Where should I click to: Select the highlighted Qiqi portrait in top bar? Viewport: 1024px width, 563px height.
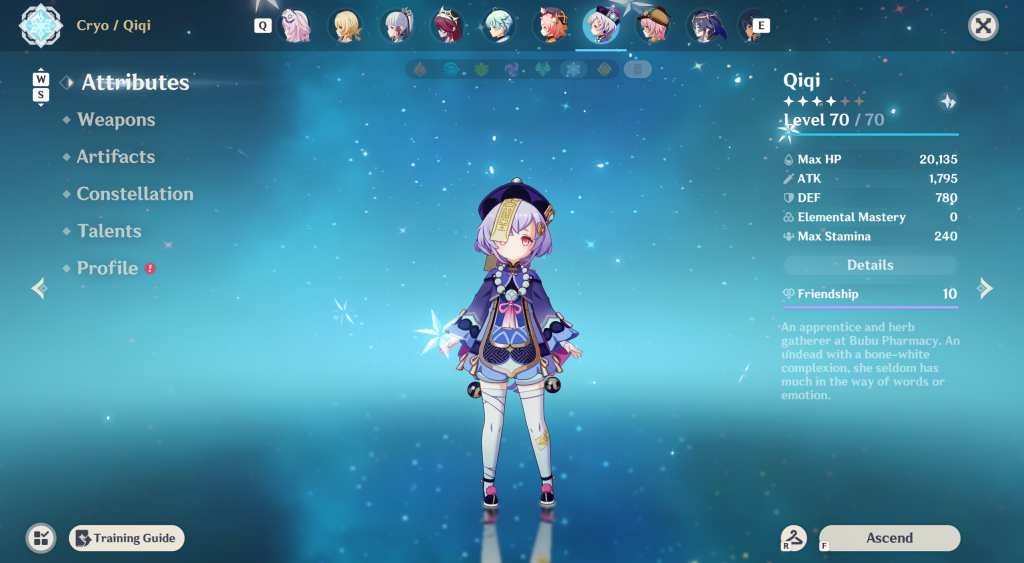click(601, 26)
